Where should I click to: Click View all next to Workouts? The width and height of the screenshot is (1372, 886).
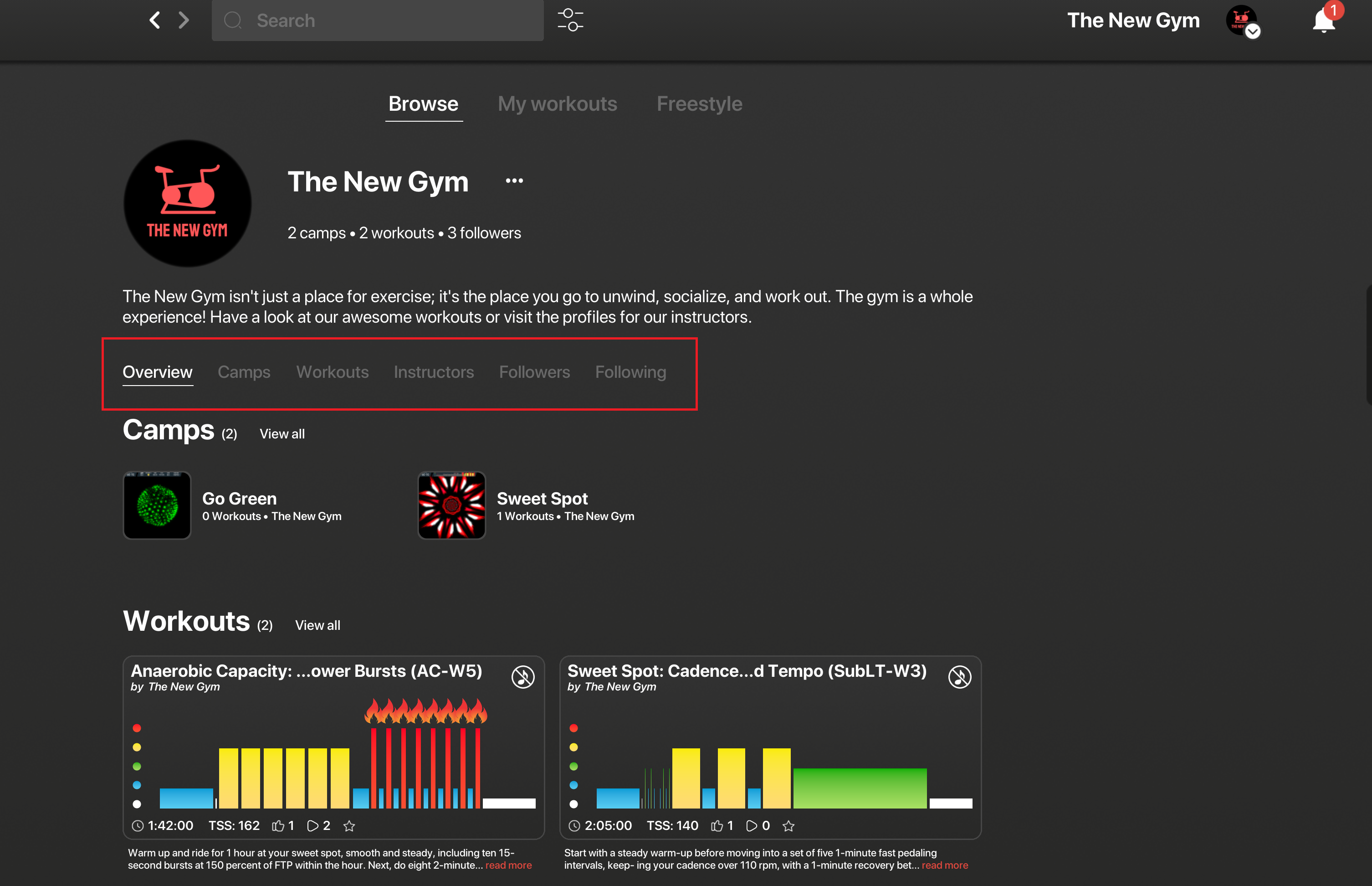[x=317, y=625]
